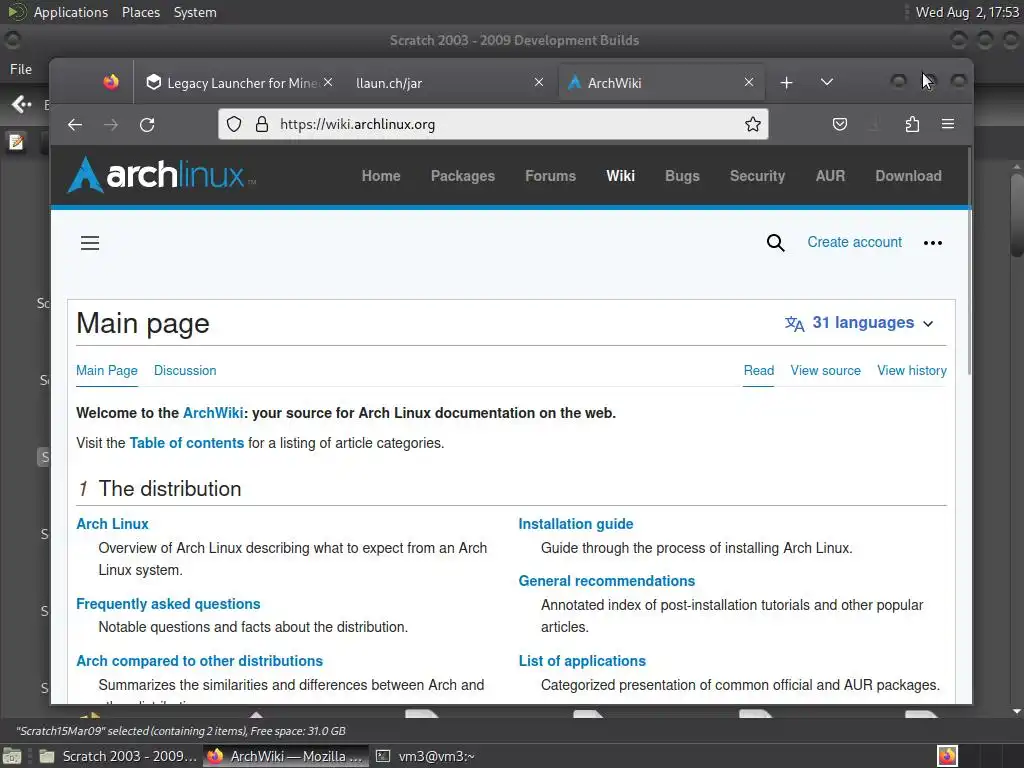Open General recommendations link
The height and width of the screenshot is (768, 1024).
pos(606,581)
